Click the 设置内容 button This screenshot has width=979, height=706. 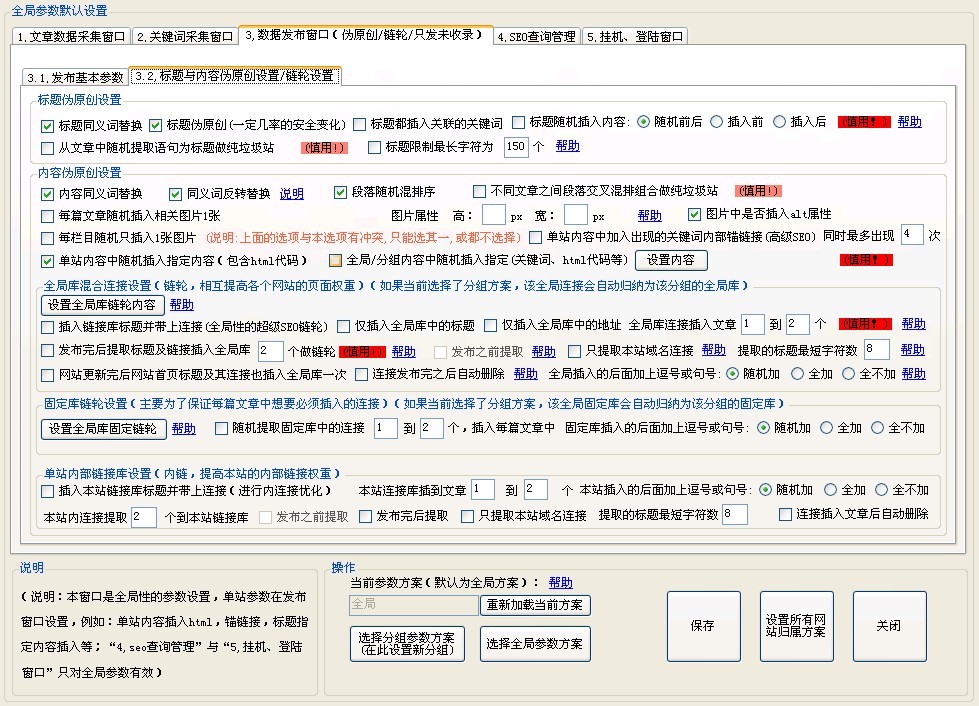pyautogui.click(x=671, y=260)
